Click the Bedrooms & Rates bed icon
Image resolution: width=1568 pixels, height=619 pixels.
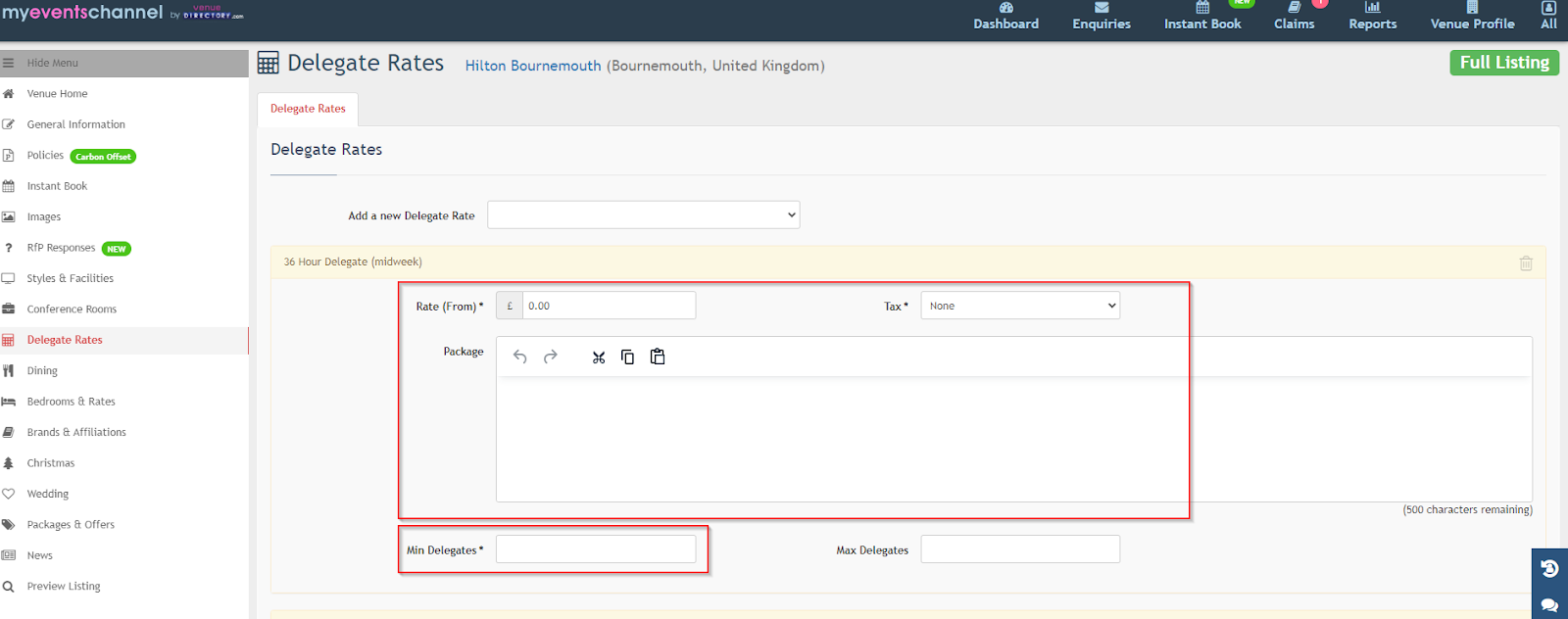click(8, 402)
